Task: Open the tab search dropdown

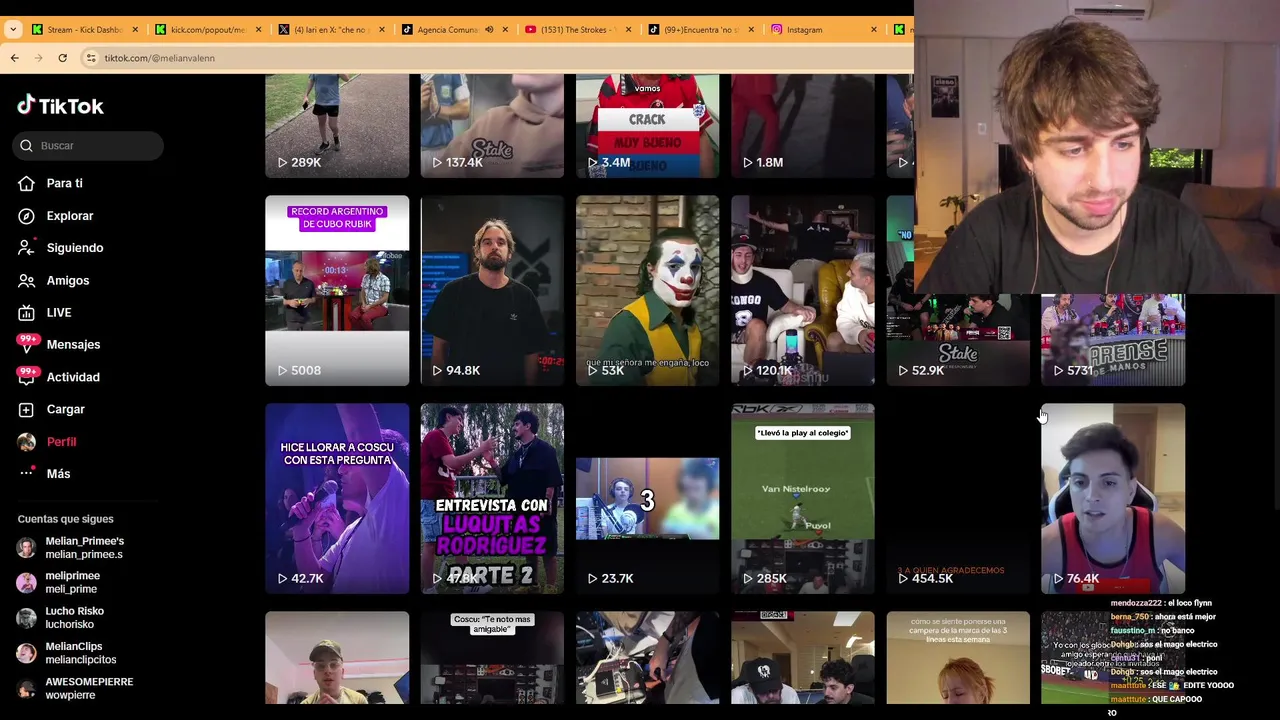Action: pos(12,30)
